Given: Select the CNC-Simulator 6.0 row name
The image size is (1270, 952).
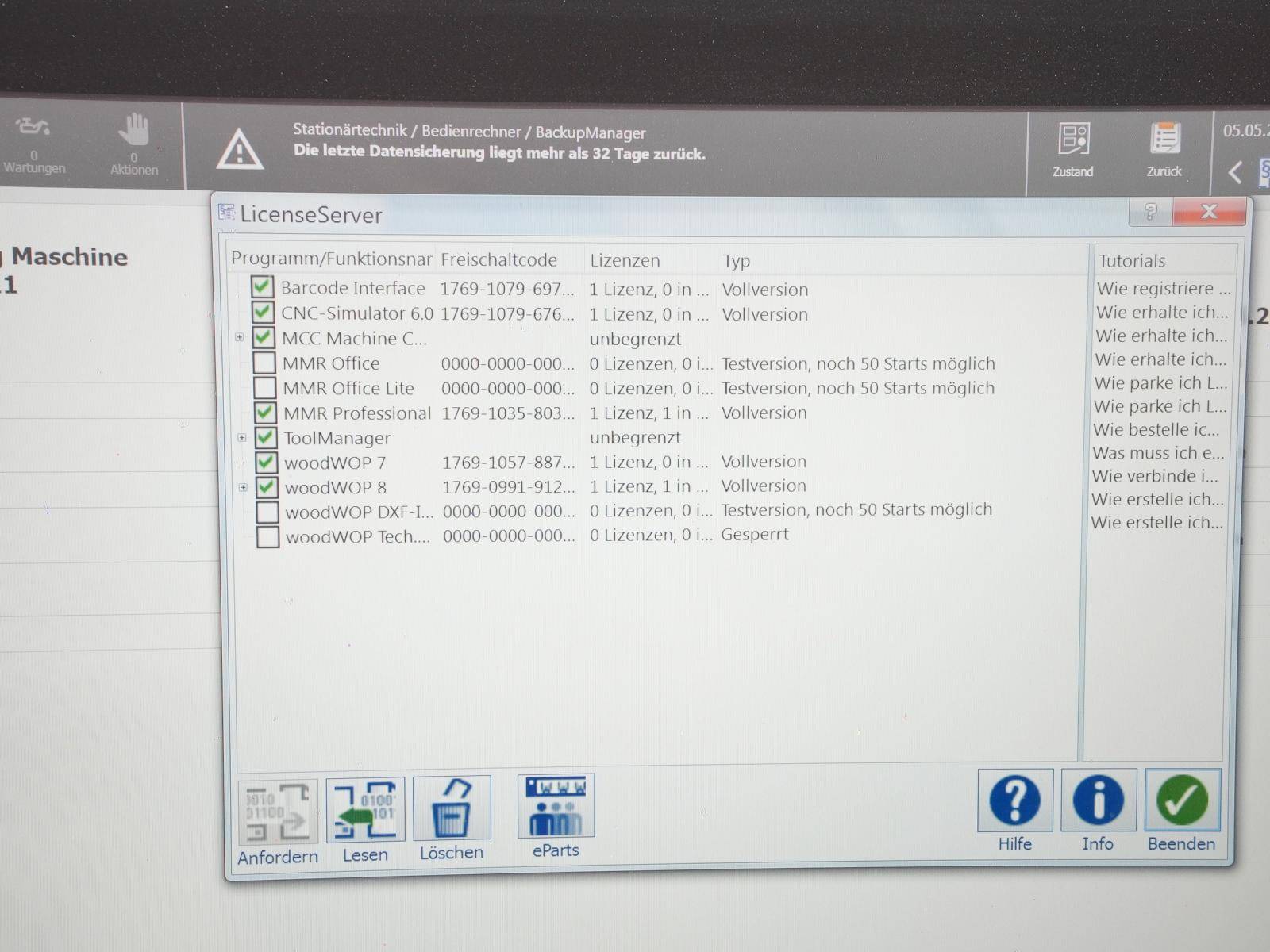Looking at the screenshot, I should (357, 313).
